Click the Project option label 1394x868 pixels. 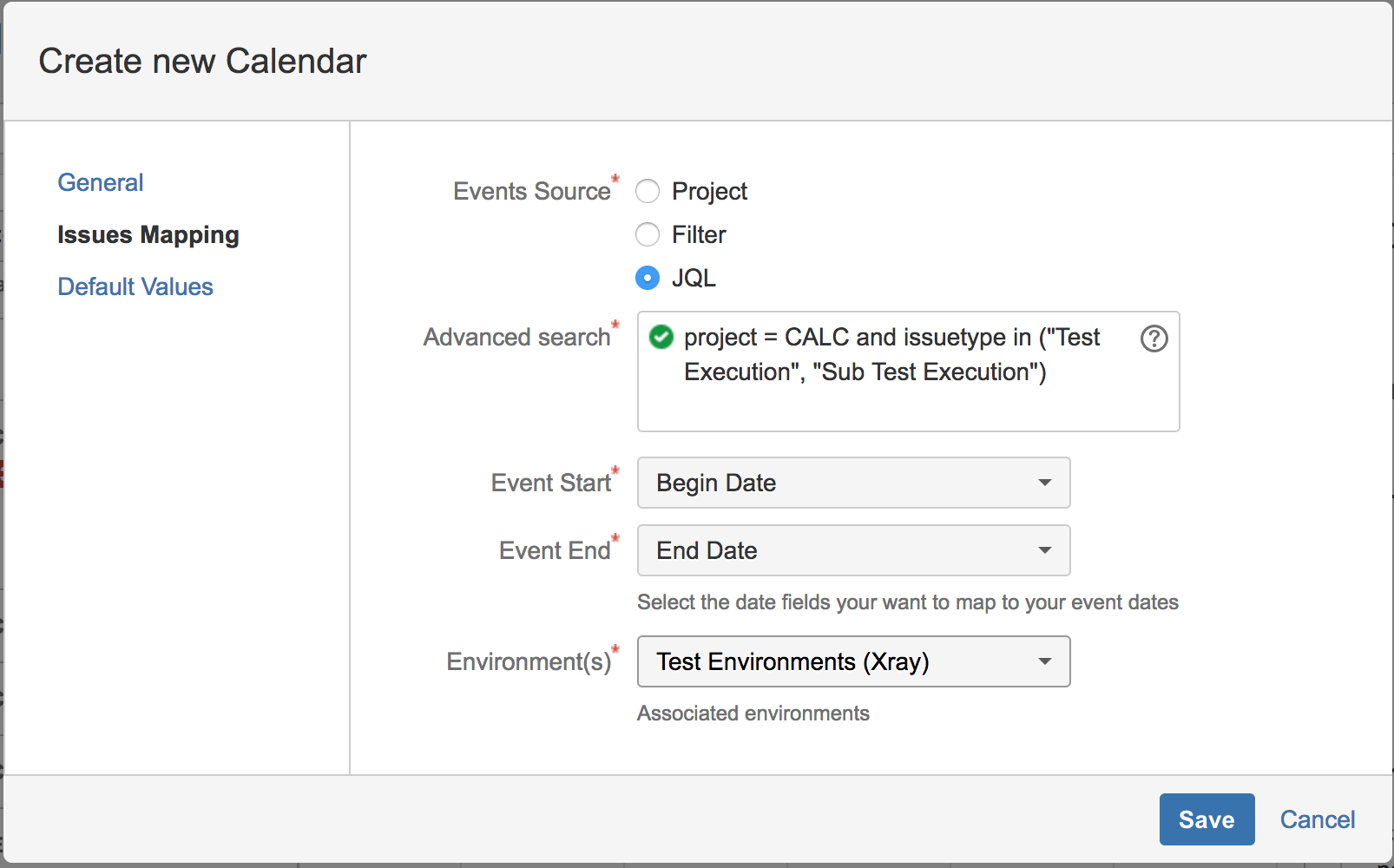point(709,192)
